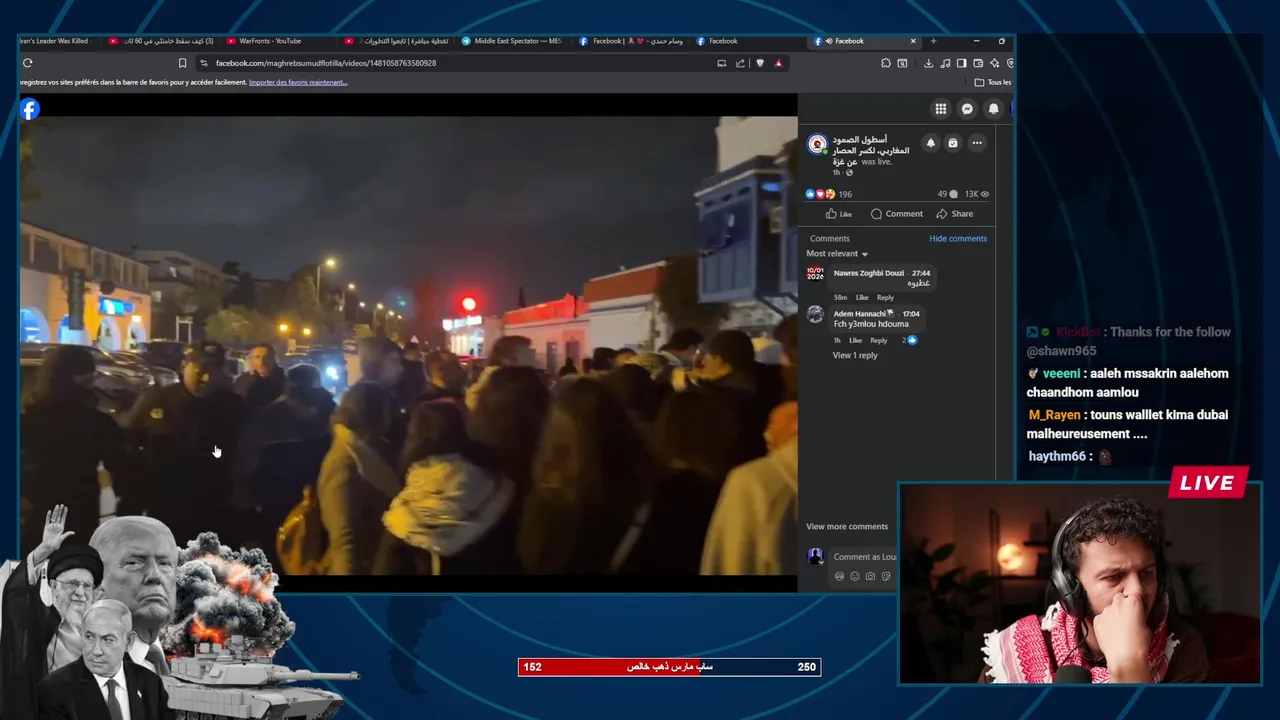Click Hide comments link
Image resolution: width=1280 pixels, height=720 pixels.
pos(958,238)
